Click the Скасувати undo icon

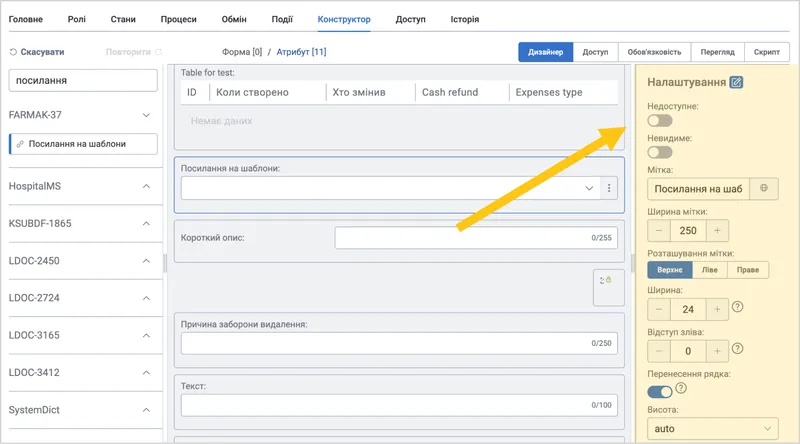13,52
